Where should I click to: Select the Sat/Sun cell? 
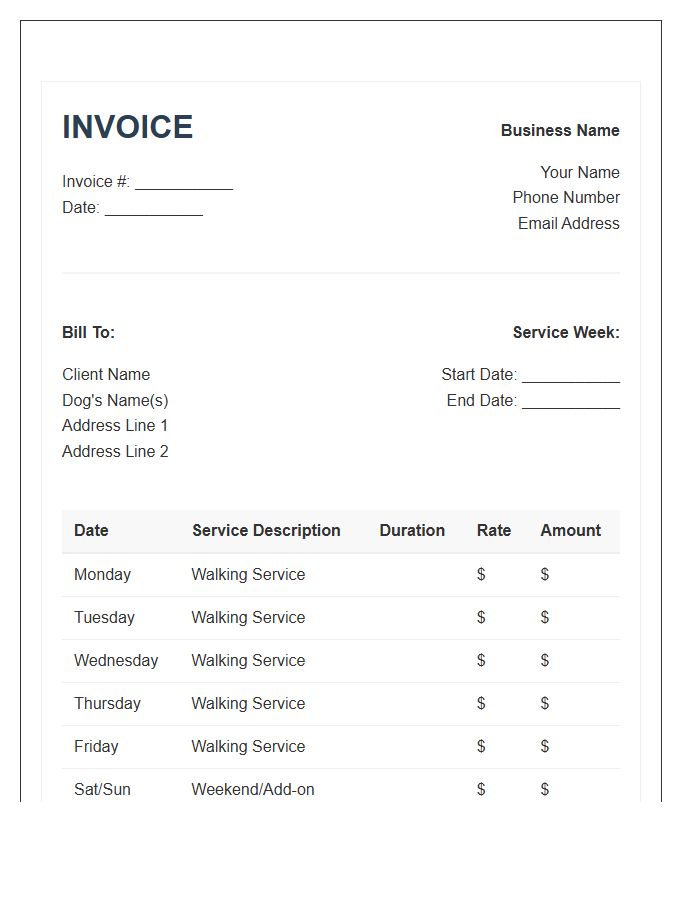102,790
